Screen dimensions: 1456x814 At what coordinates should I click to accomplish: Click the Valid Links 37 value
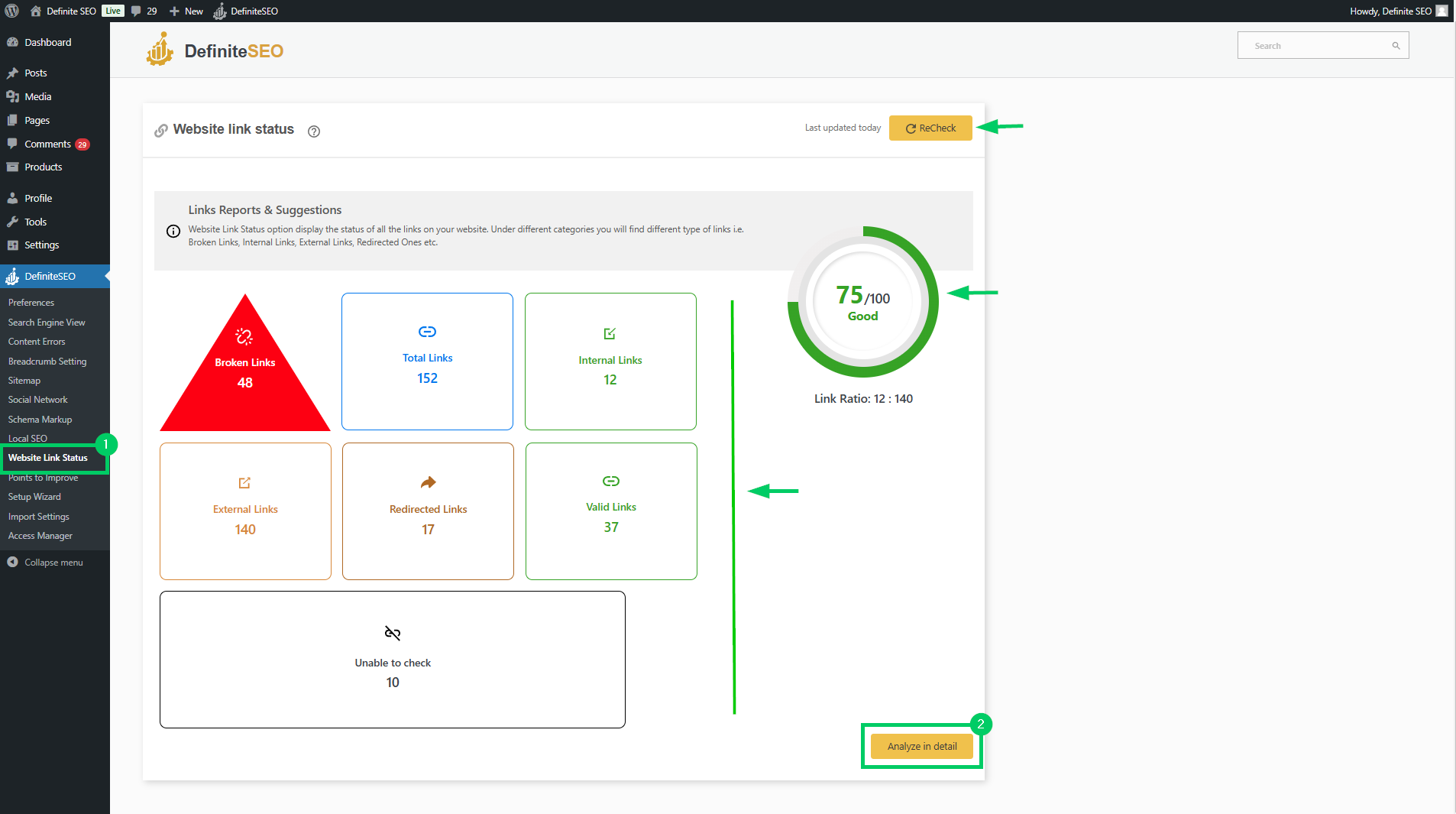pos(611,527)
